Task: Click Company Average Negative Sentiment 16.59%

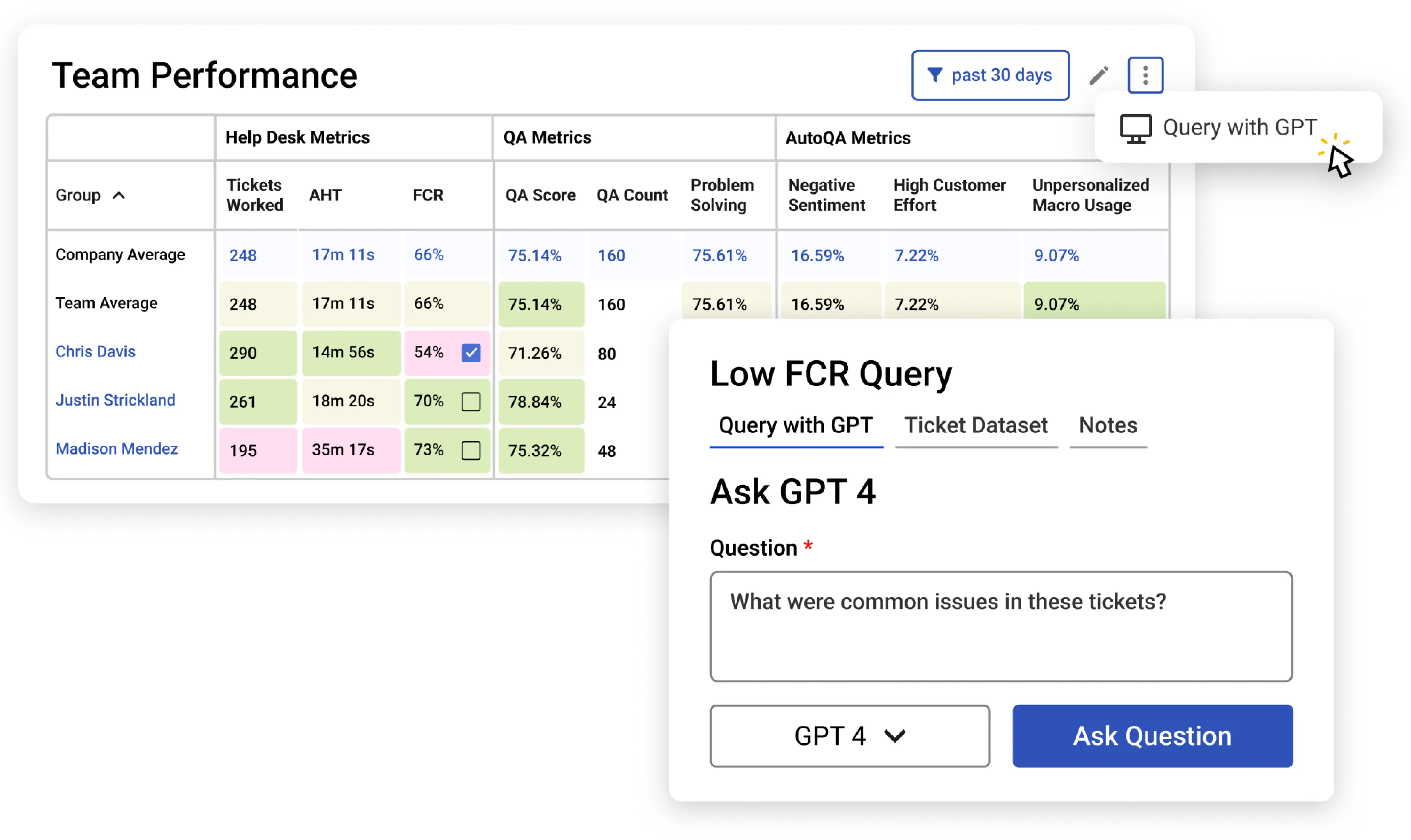Action: (x=817, y=255)
